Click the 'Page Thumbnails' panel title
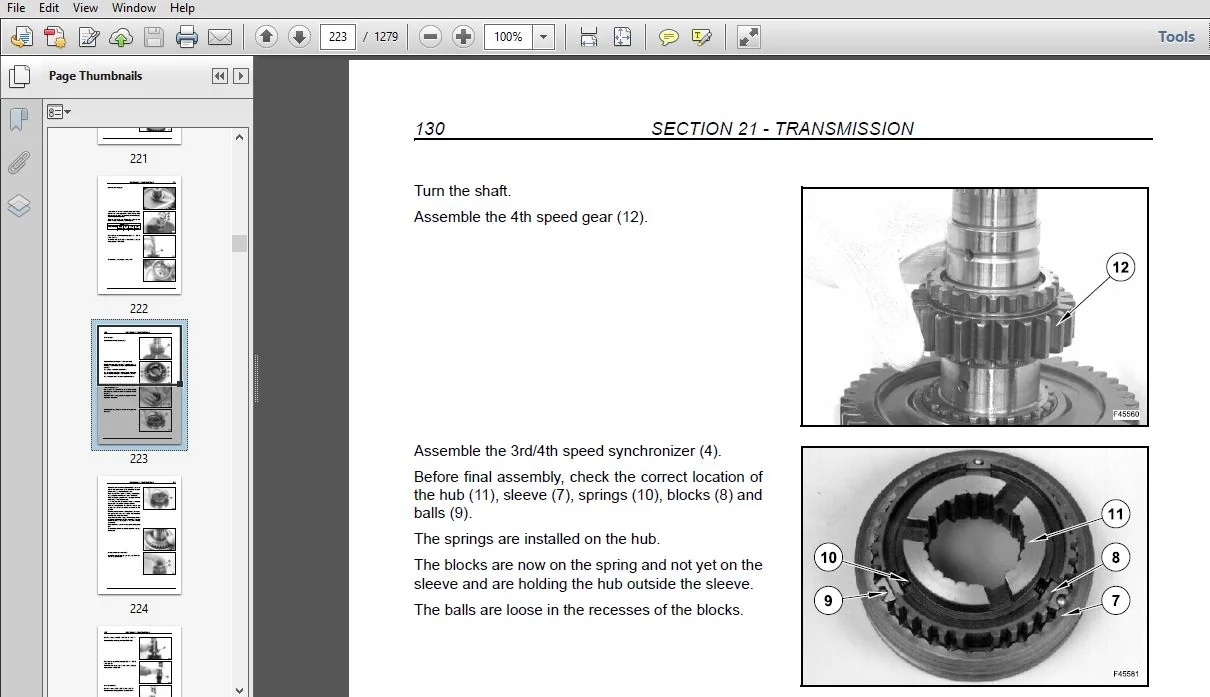Viewport: 1210px width, 697px height. [95, 76]
